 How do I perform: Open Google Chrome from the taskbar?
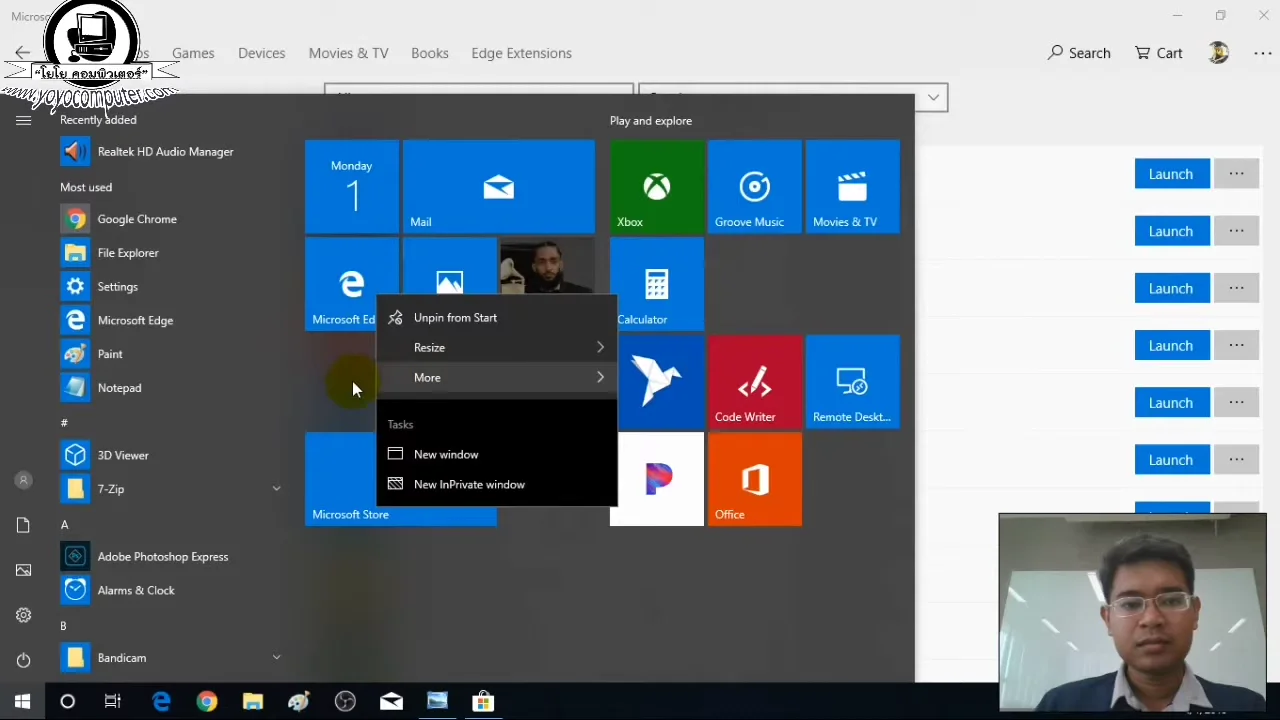point(206,701)
